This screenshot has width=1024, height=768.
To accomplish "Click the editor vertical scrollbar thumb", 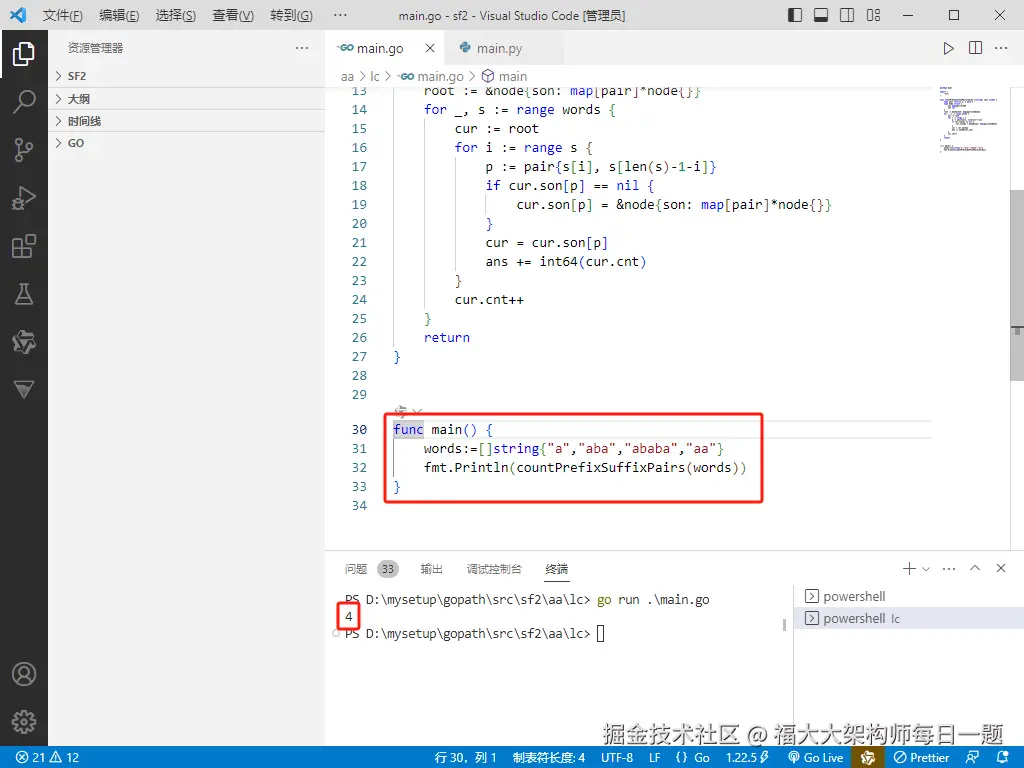I will [x=1017, y=287].
